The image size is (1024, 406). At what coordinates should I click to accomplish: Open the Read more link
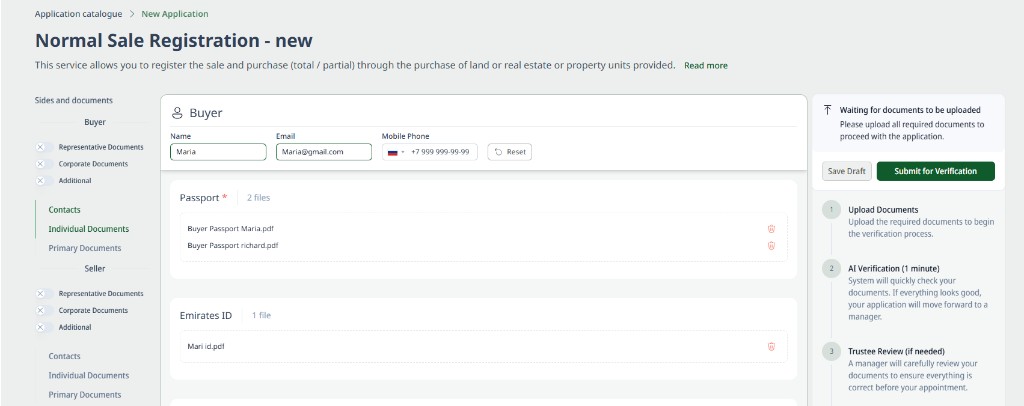pyautogui.click(x=706, y=65)
